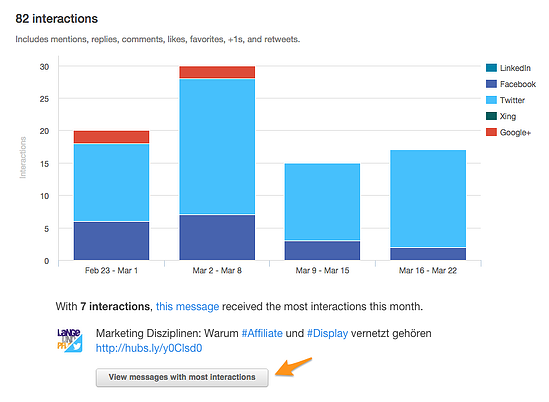Select Twitter segment in Mar 16 - Mar 22 bar
Image resolution: width=549 pixels, height=402 pixels.
[428, 199]
